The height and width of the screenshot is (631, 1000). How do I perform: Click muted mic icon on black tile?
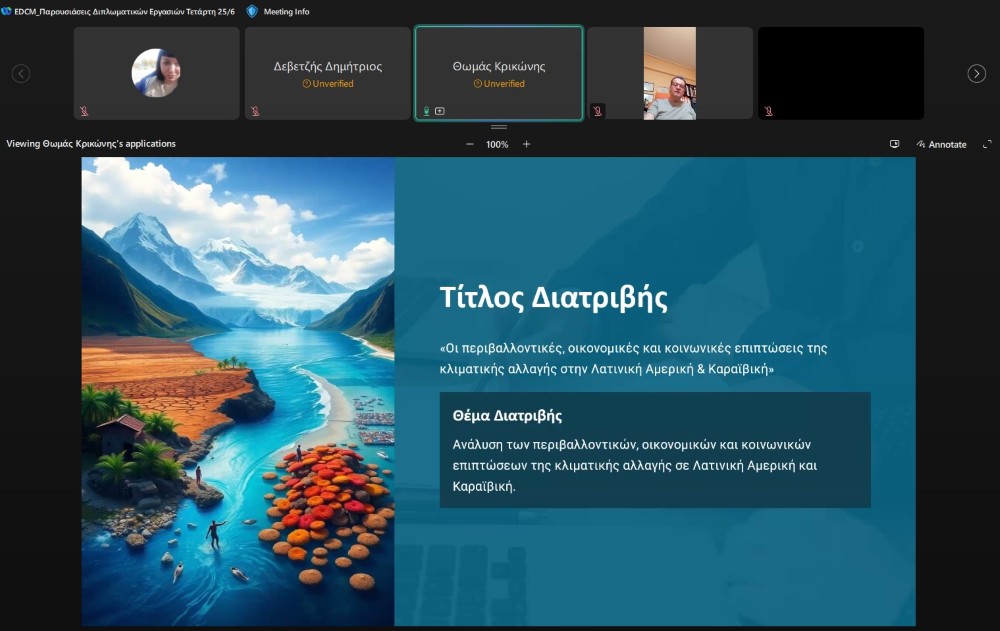(x=768, y=111)
